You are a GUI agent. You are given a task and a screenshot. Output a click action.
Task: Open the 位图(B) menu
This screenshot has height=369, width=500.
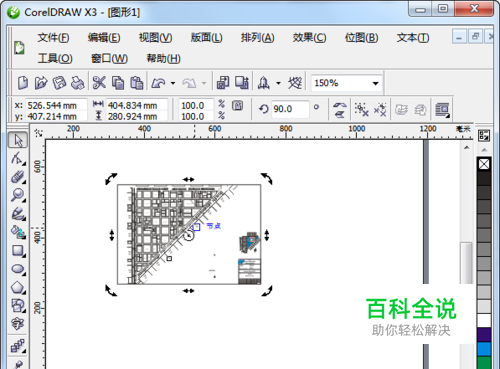pos(361,38)
